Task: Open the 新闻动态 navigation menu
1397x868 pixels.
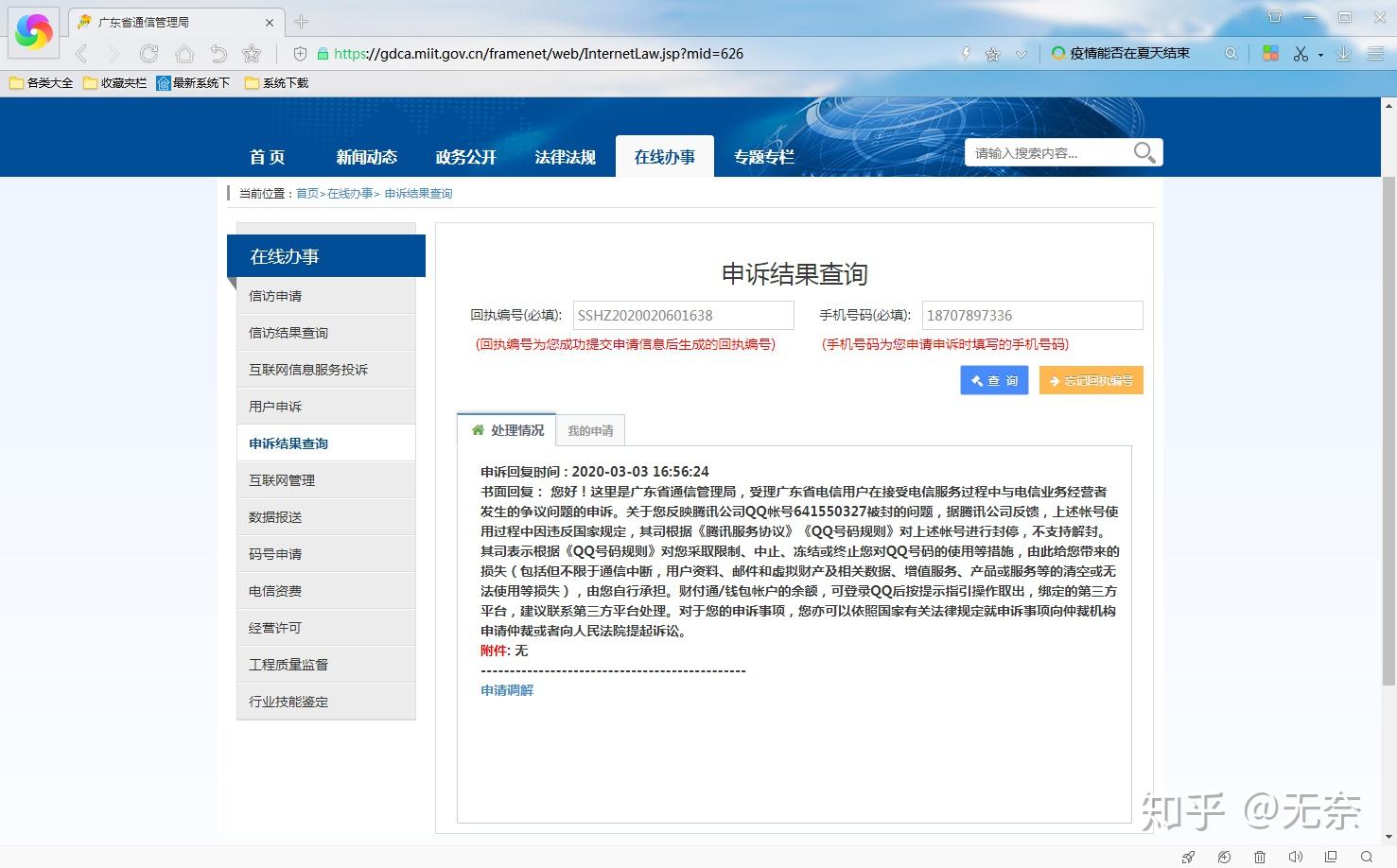Action: point(366,157)
